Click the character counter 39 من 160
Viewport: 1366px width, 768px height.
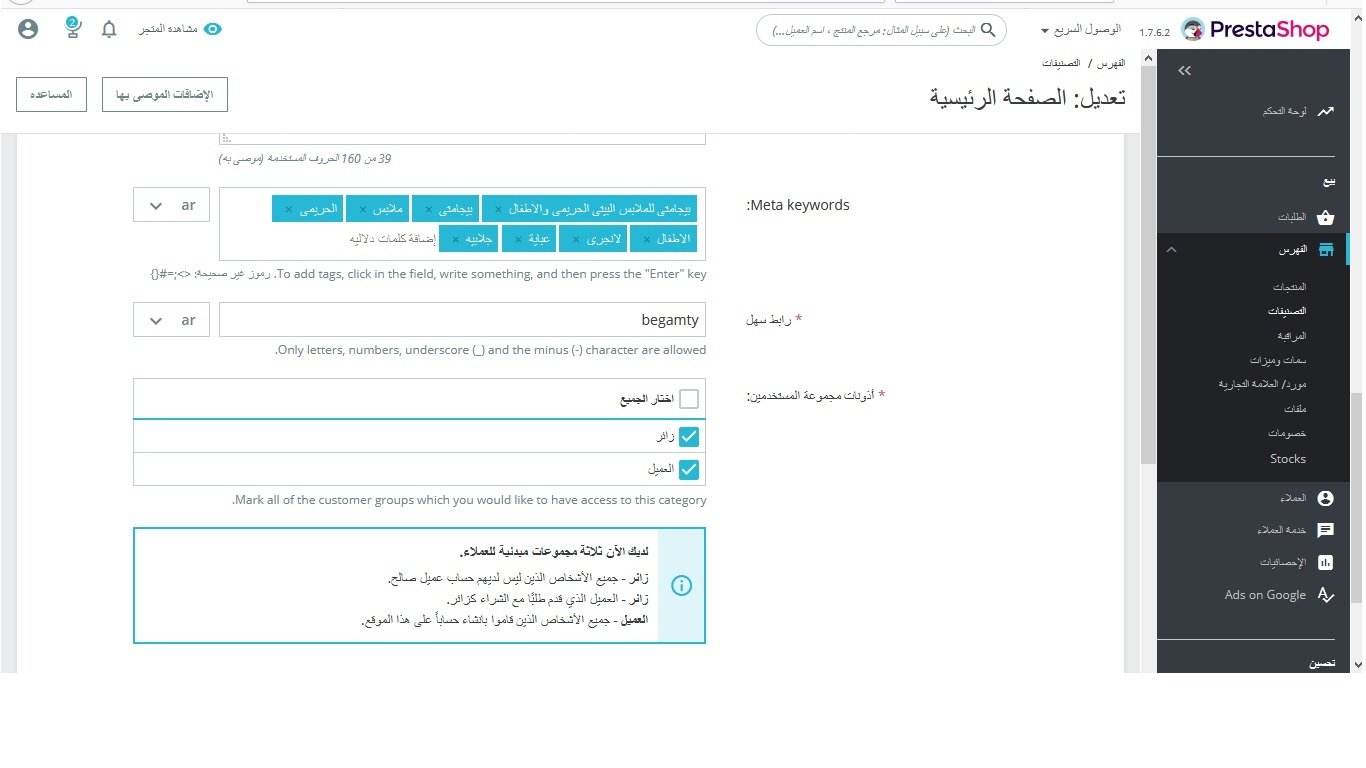click(x=305, y=159)
